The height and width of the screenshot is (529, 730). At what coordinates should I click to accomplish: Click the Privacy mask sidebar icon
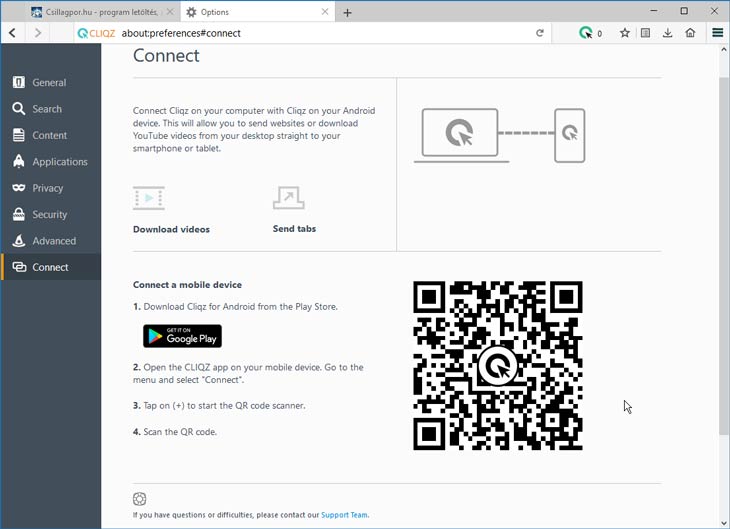[x=19, y=188]
